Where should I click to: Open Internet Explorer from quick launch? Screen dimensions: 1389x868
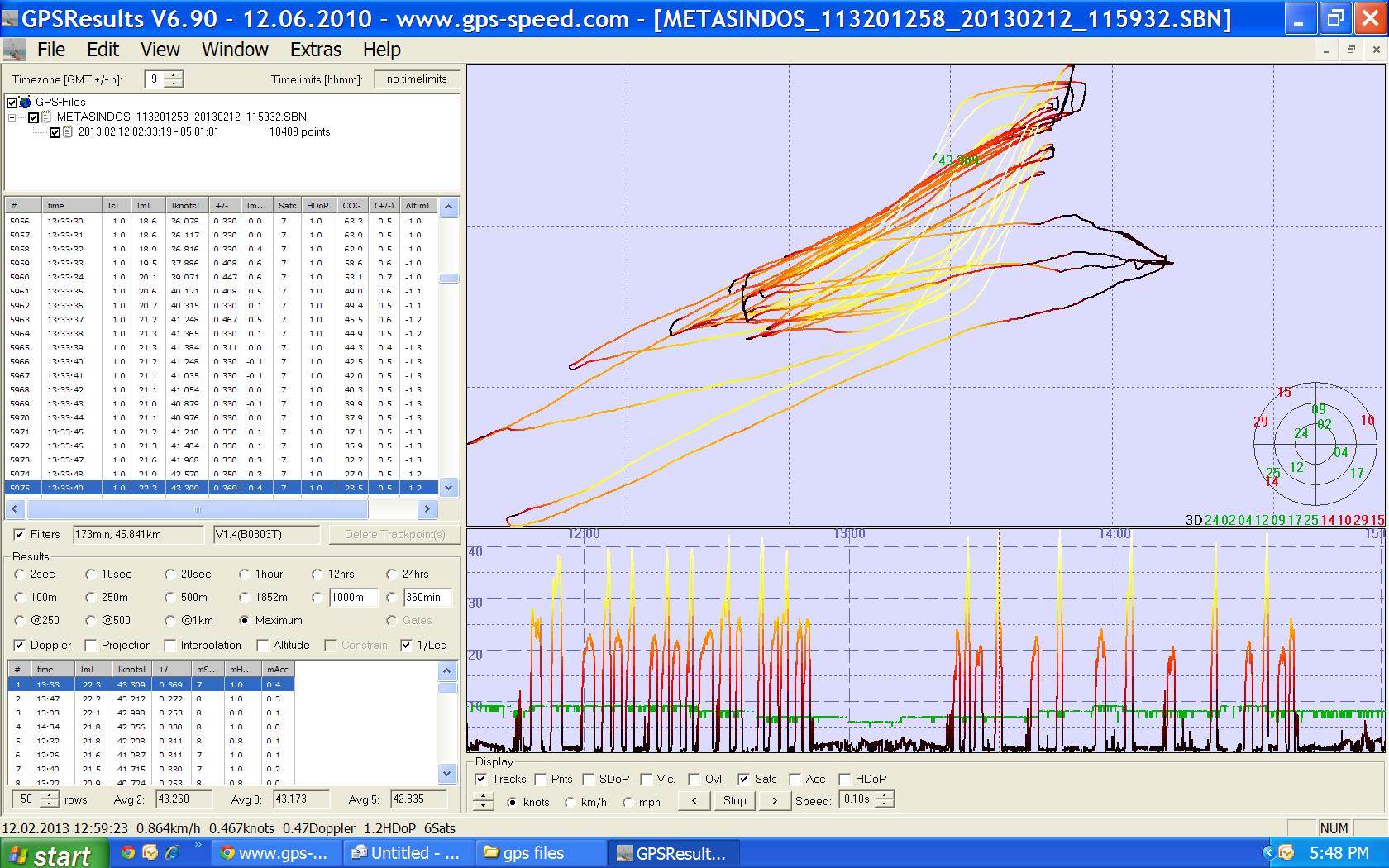tap(172, 852)
